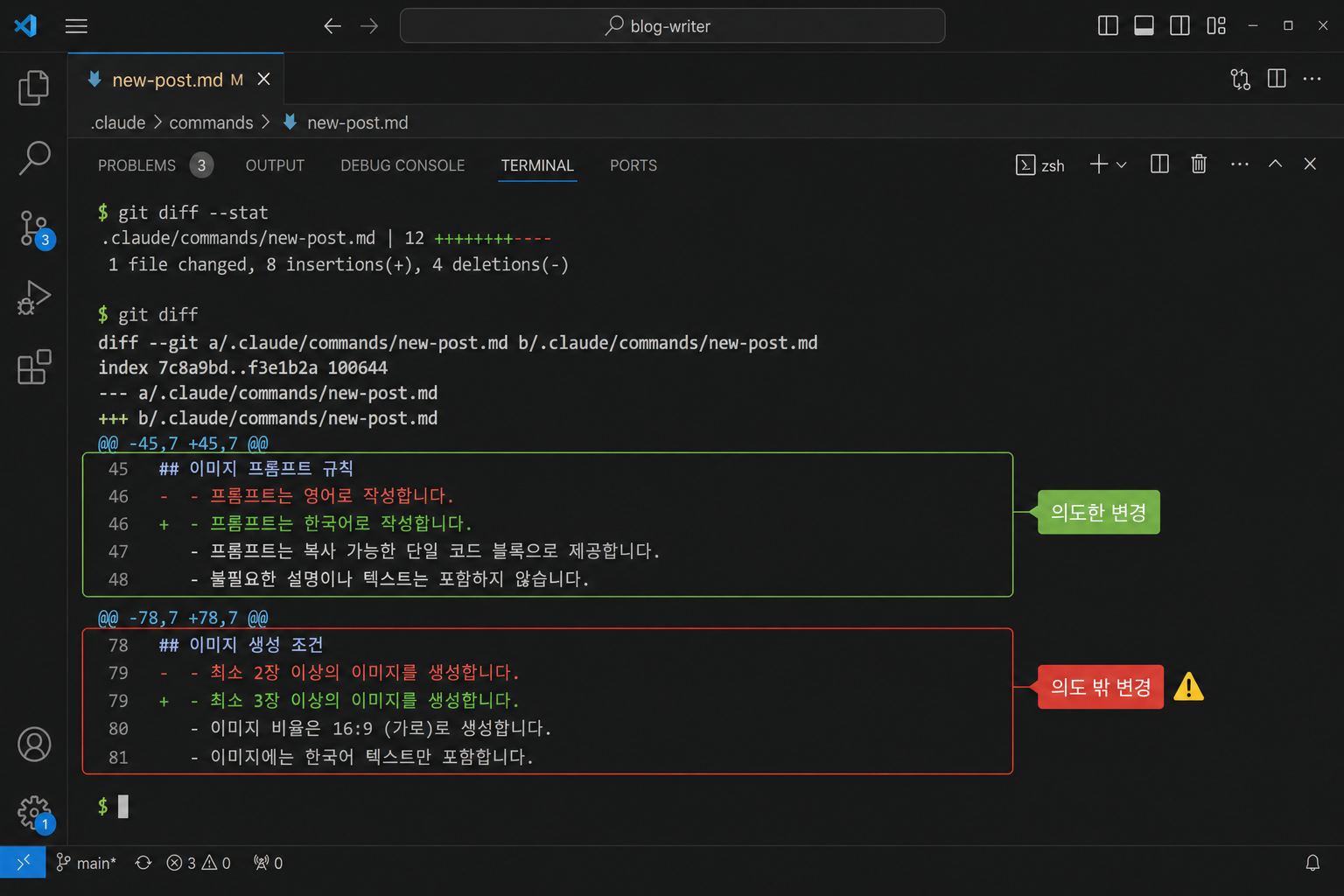1344x896 pixels.
Task: Click the '1 file changed, 8 insertions' line
Action: pyautogui.click(x=338, y=264)
